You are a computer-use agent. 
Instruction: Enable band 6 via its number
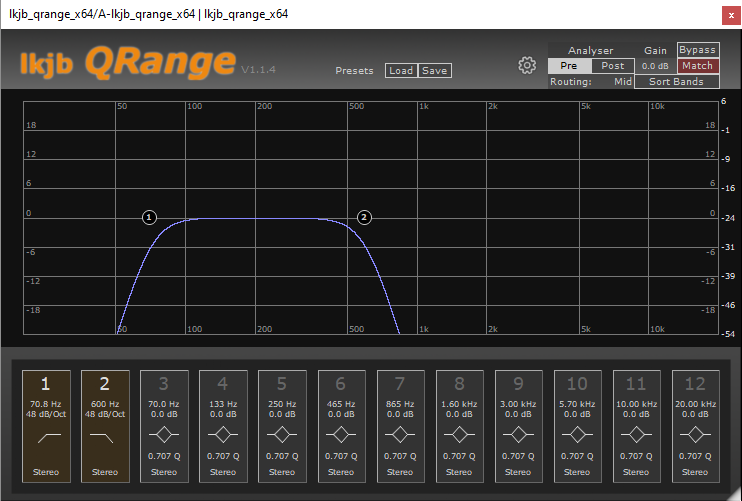point(341,384)
